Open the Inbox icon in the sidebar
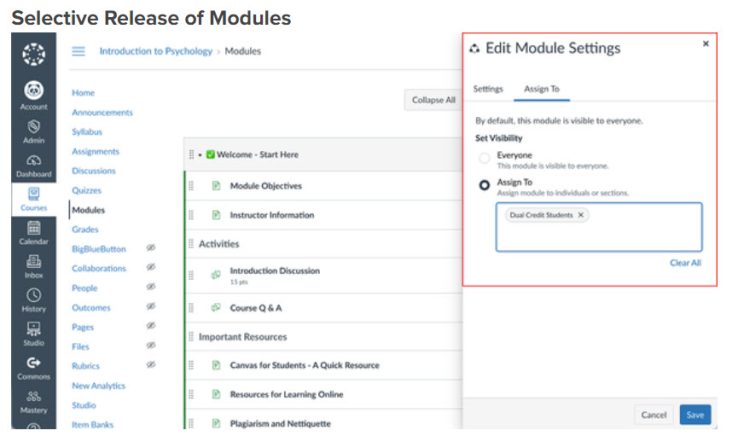The height and width of the screenshot is (442, 744). point(33,262)
